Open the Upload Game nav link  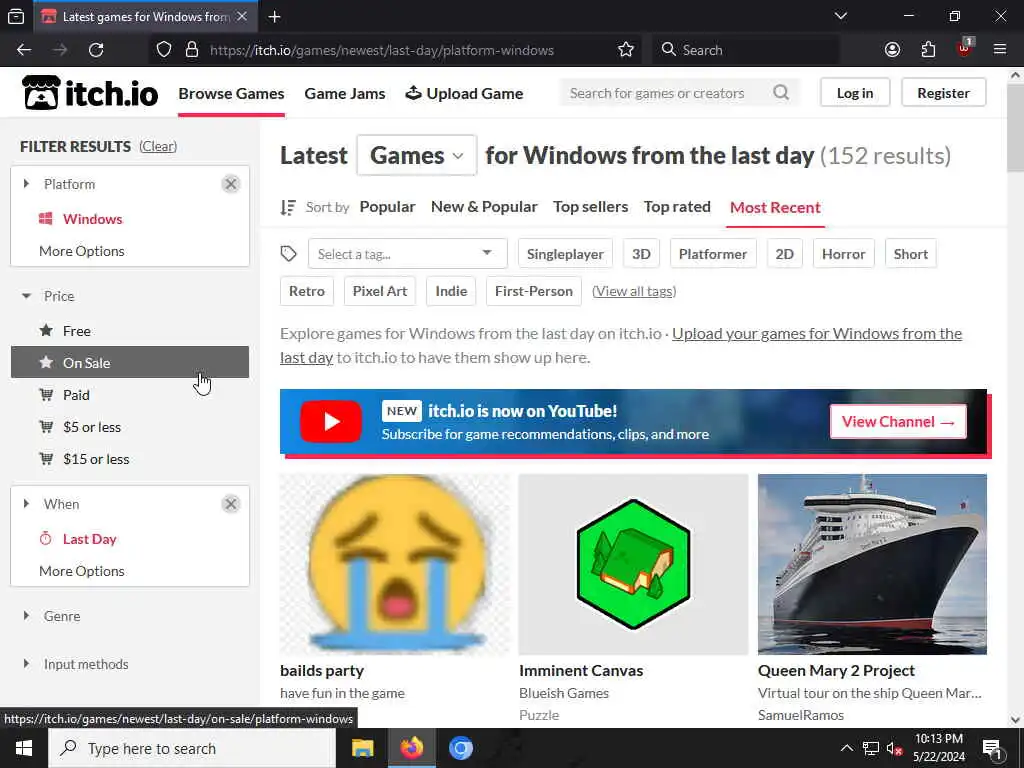tap(464, 93)
